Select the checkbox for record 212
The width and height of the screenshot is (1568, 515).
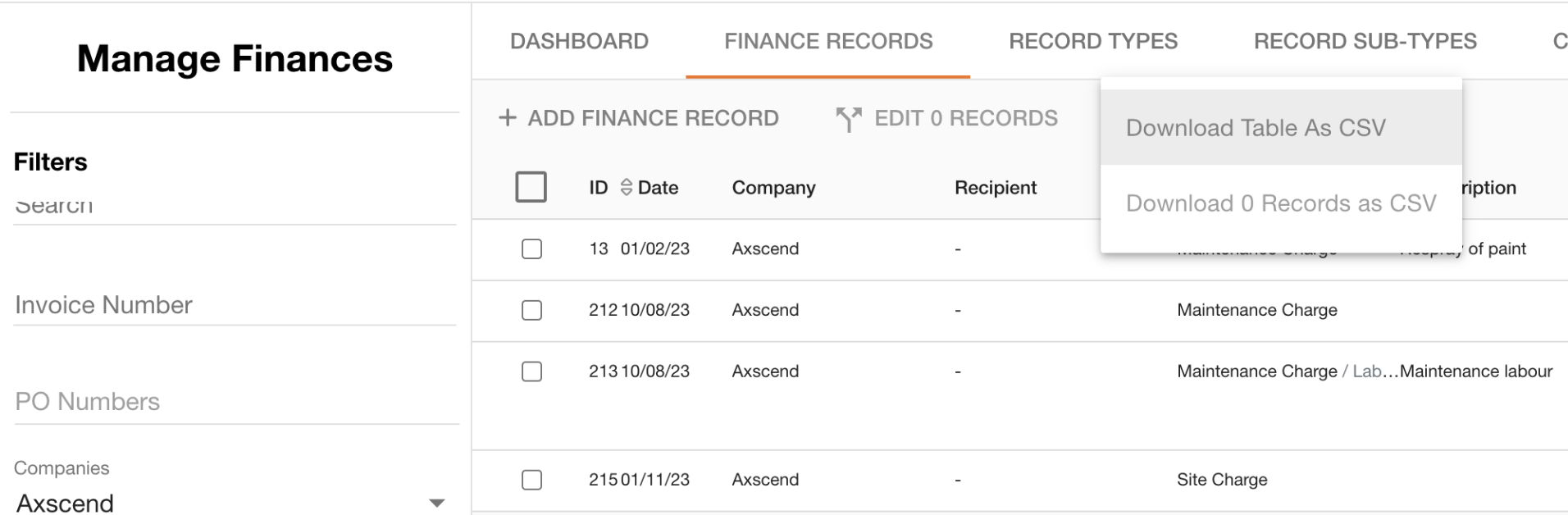pyautogui.click(x=531, y=310)
